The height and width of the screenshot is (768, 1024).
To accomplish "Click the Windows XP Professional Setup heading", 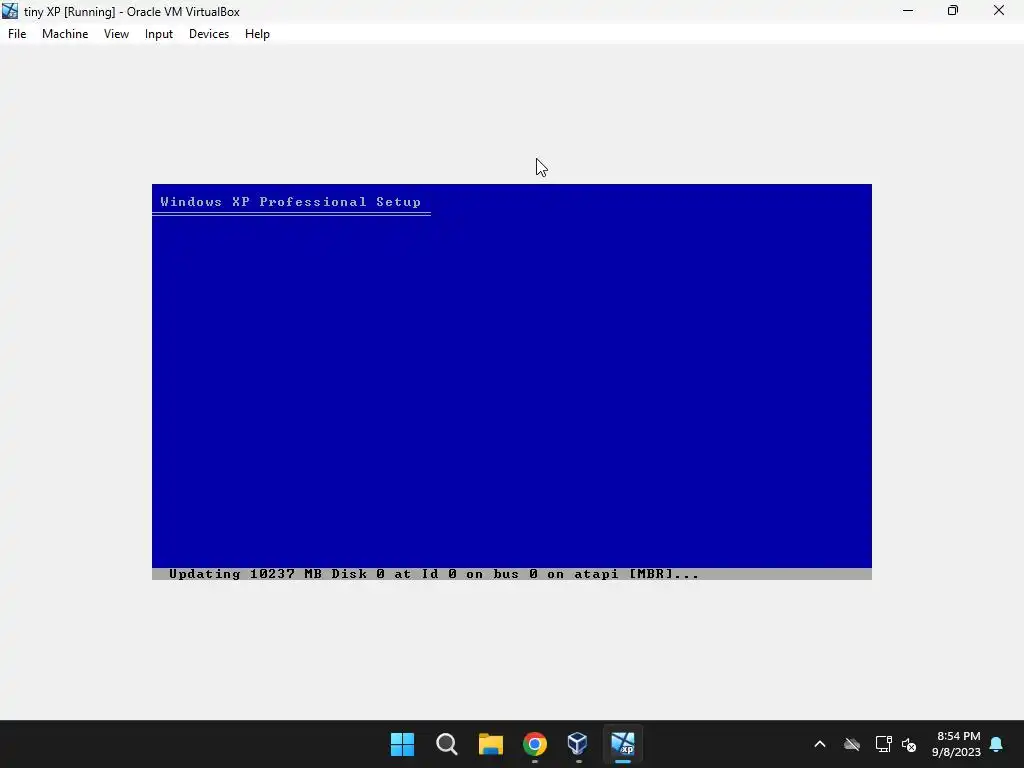I will coord(291,202).
